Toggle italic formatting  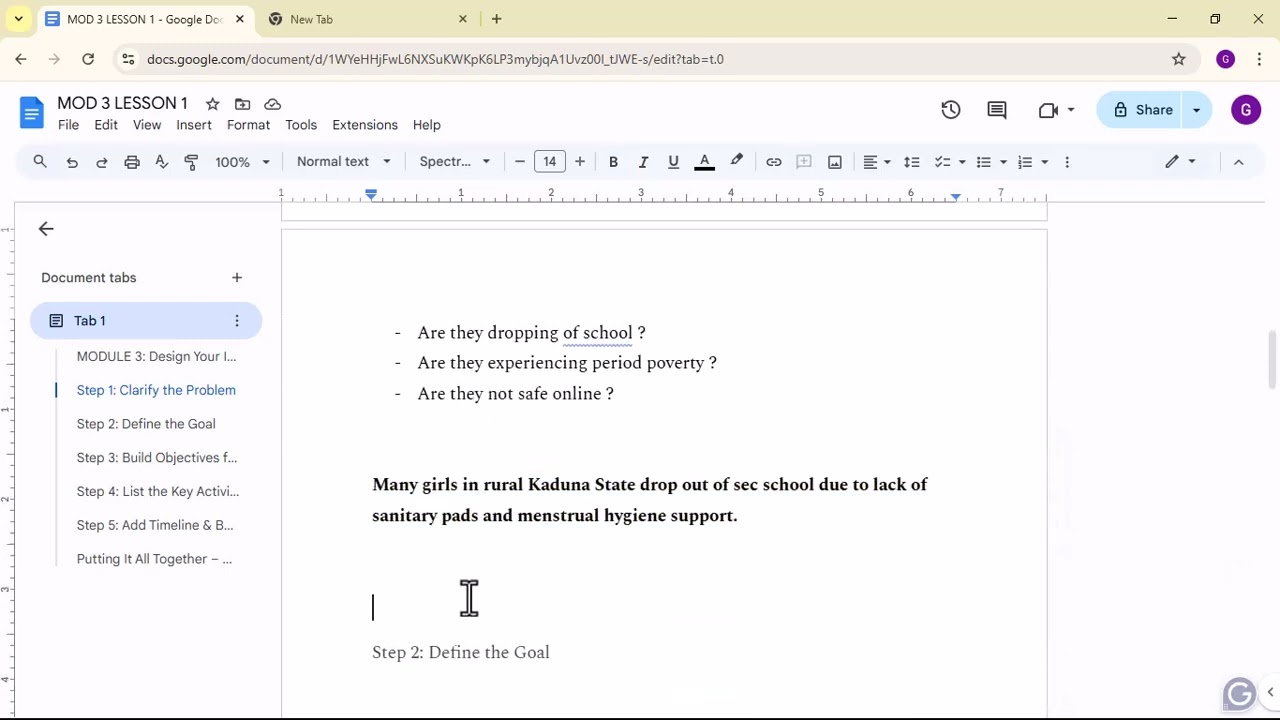click(643, 162)
